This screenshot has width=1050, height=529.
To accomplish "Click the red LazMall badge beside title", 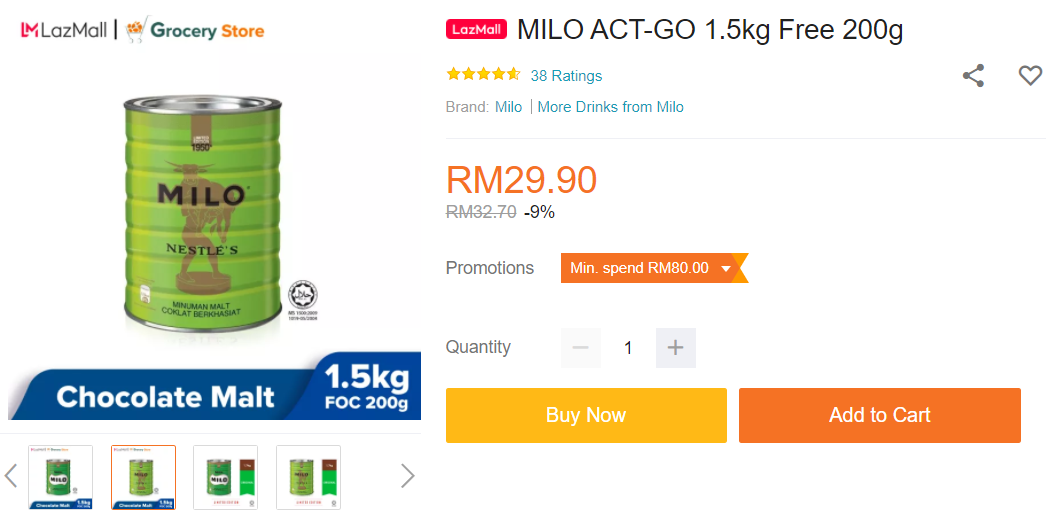I will (476, 30).
